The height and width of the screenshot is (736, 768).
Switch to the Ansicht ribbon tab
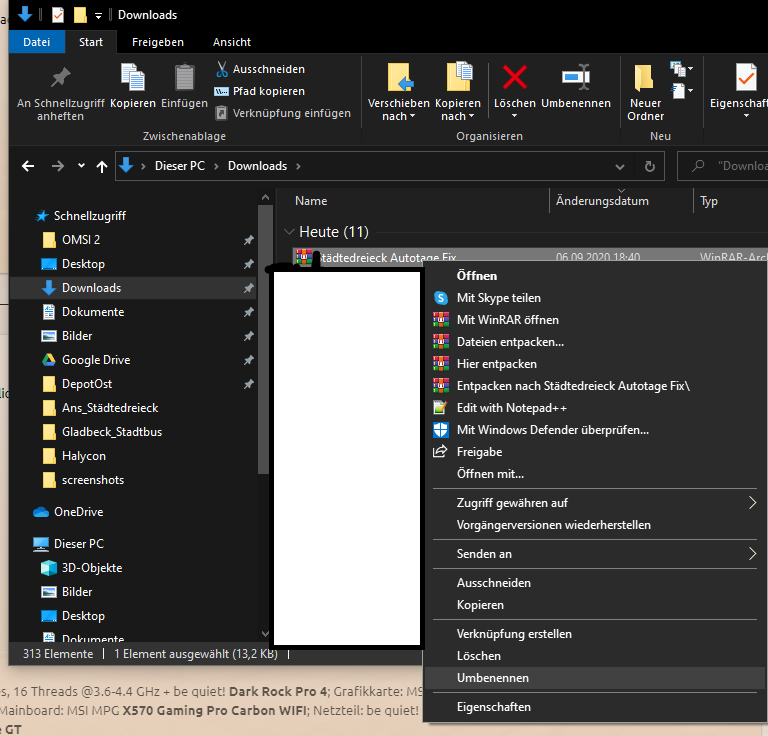pos(232,42)
